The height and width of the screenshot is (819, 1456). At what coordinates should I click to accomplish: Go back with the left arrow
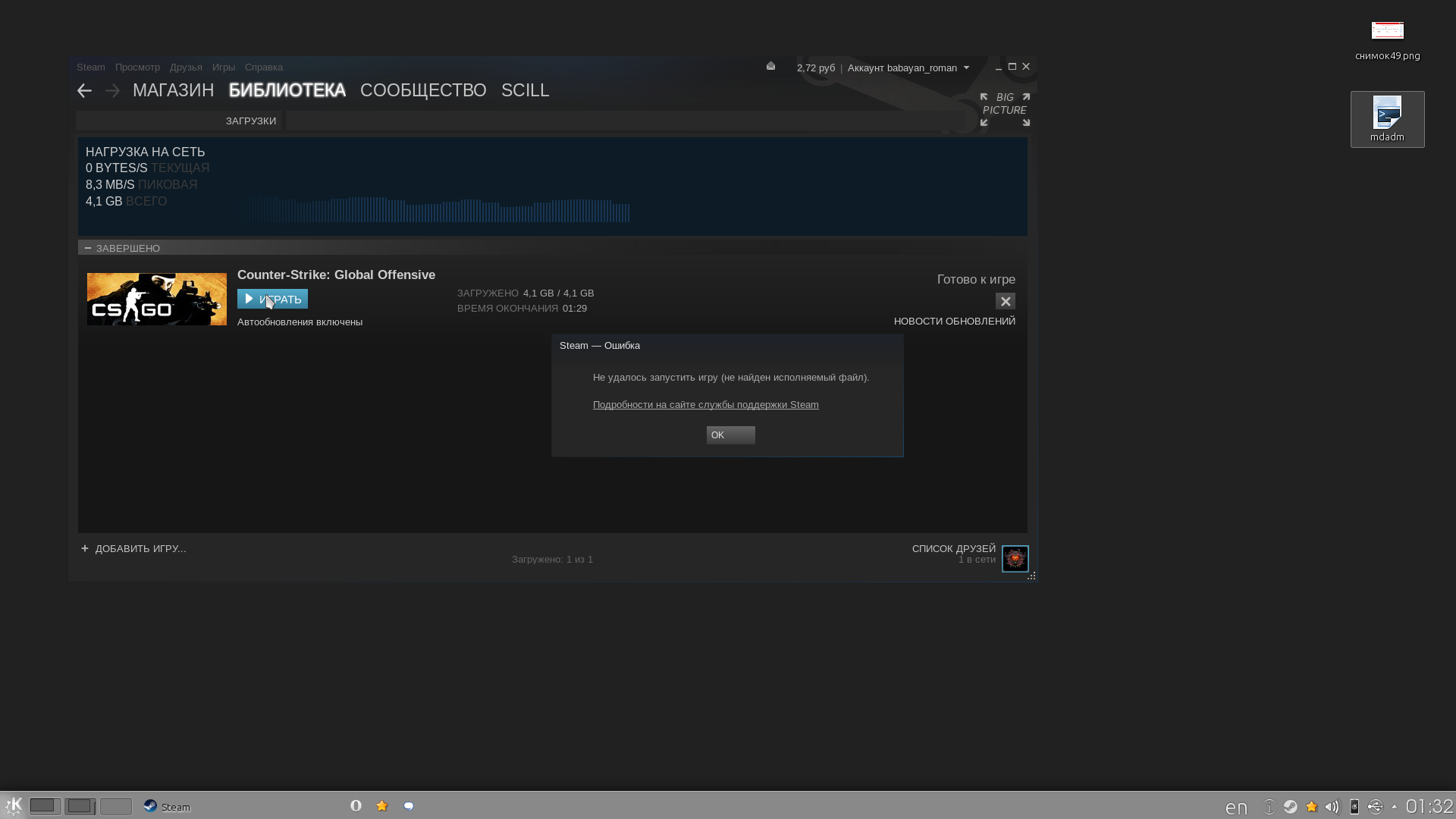84,91
